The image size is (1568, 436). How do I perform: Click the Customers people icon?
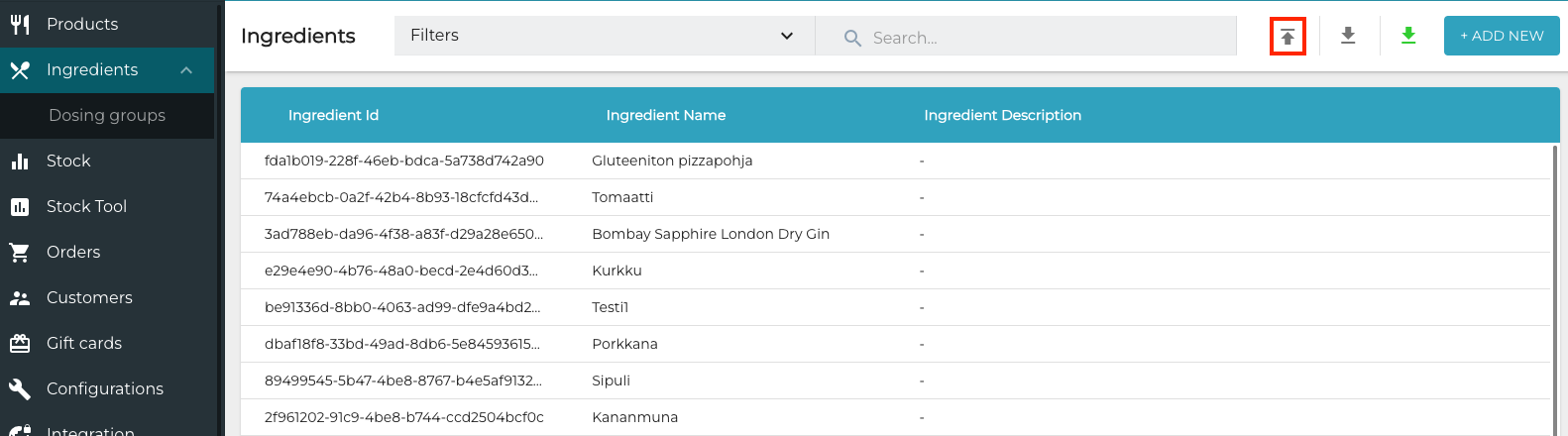[x=20, y=297]
